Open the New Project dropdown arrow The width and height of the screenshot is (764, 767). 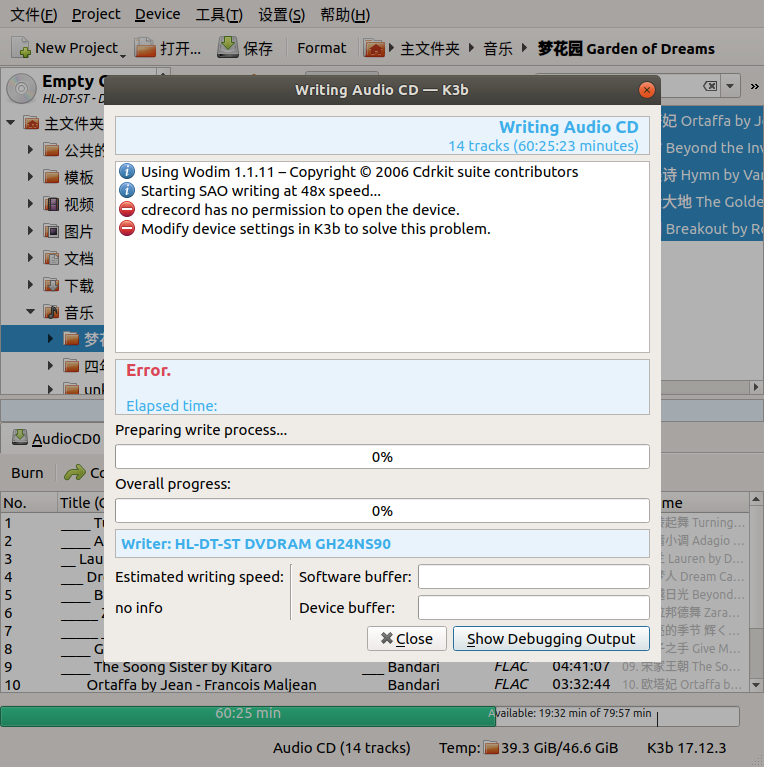point(123,55)
